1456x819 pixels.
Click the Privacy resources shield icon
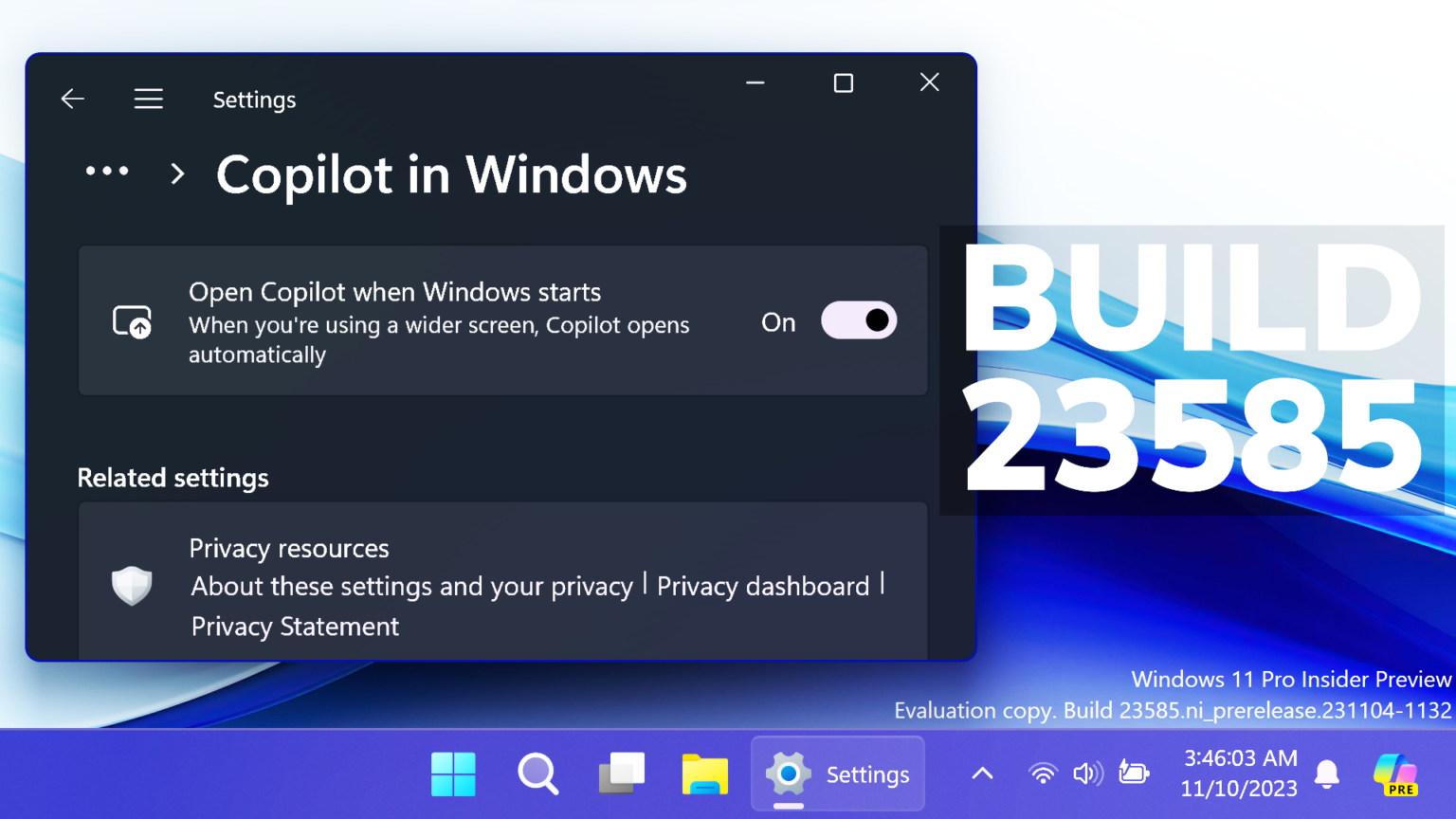132,586
